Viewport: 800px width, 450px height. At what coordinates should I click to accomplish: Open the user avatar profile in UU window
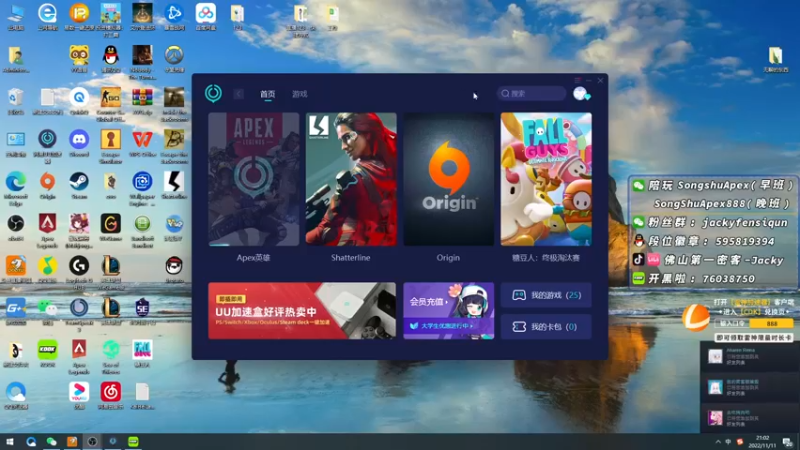pos(580,93)
